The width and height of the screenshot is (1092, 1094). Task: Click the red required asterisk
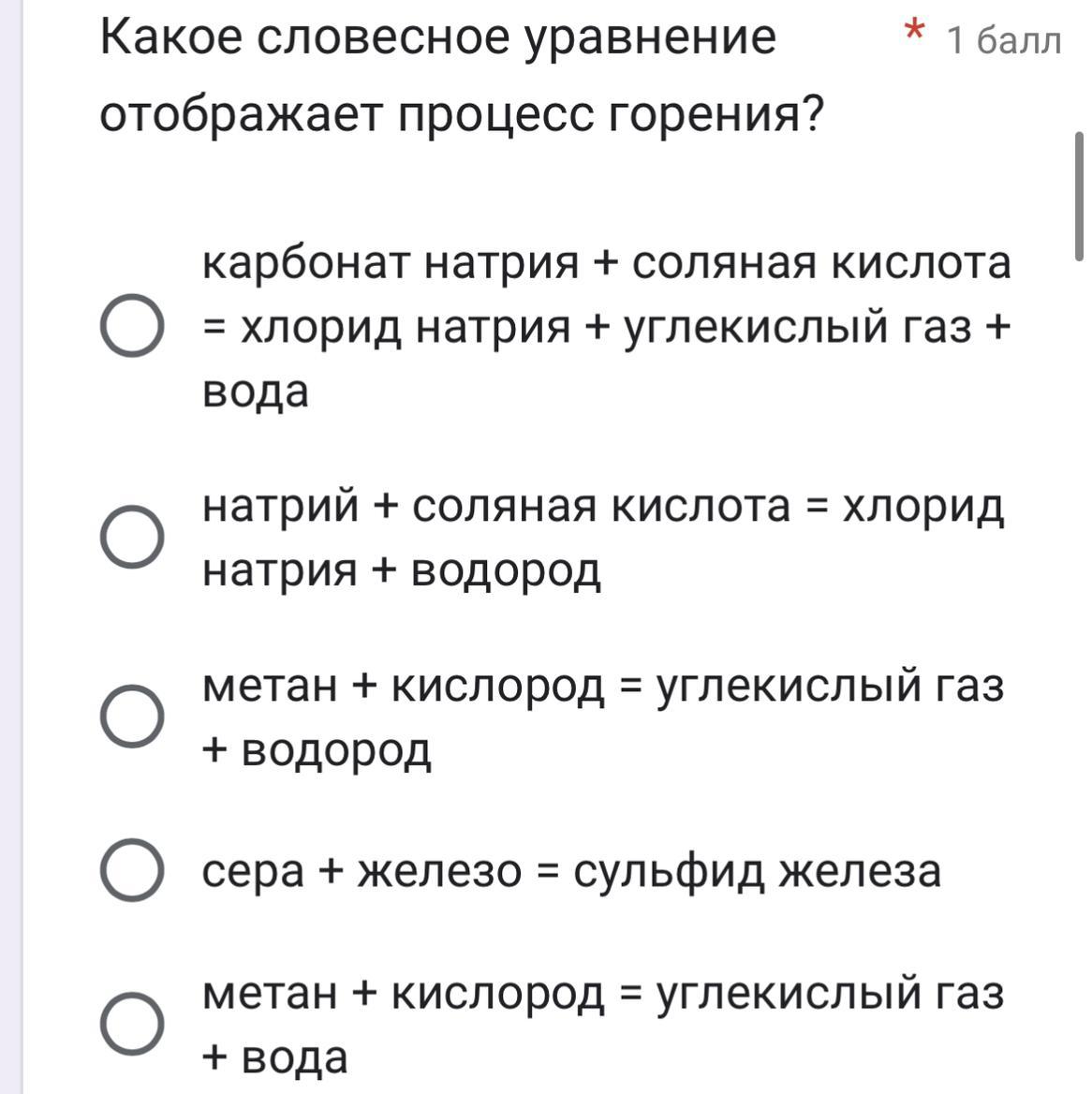914,31
